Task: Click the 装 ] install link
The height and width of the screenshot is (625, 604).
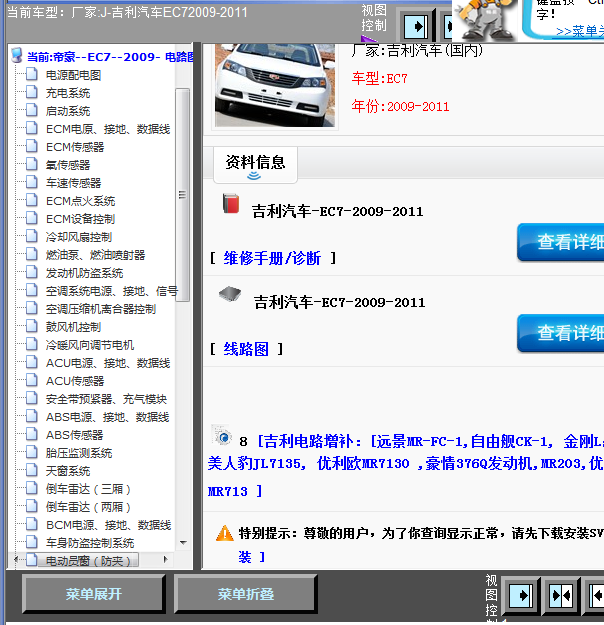Action: (x=252, y=557)
